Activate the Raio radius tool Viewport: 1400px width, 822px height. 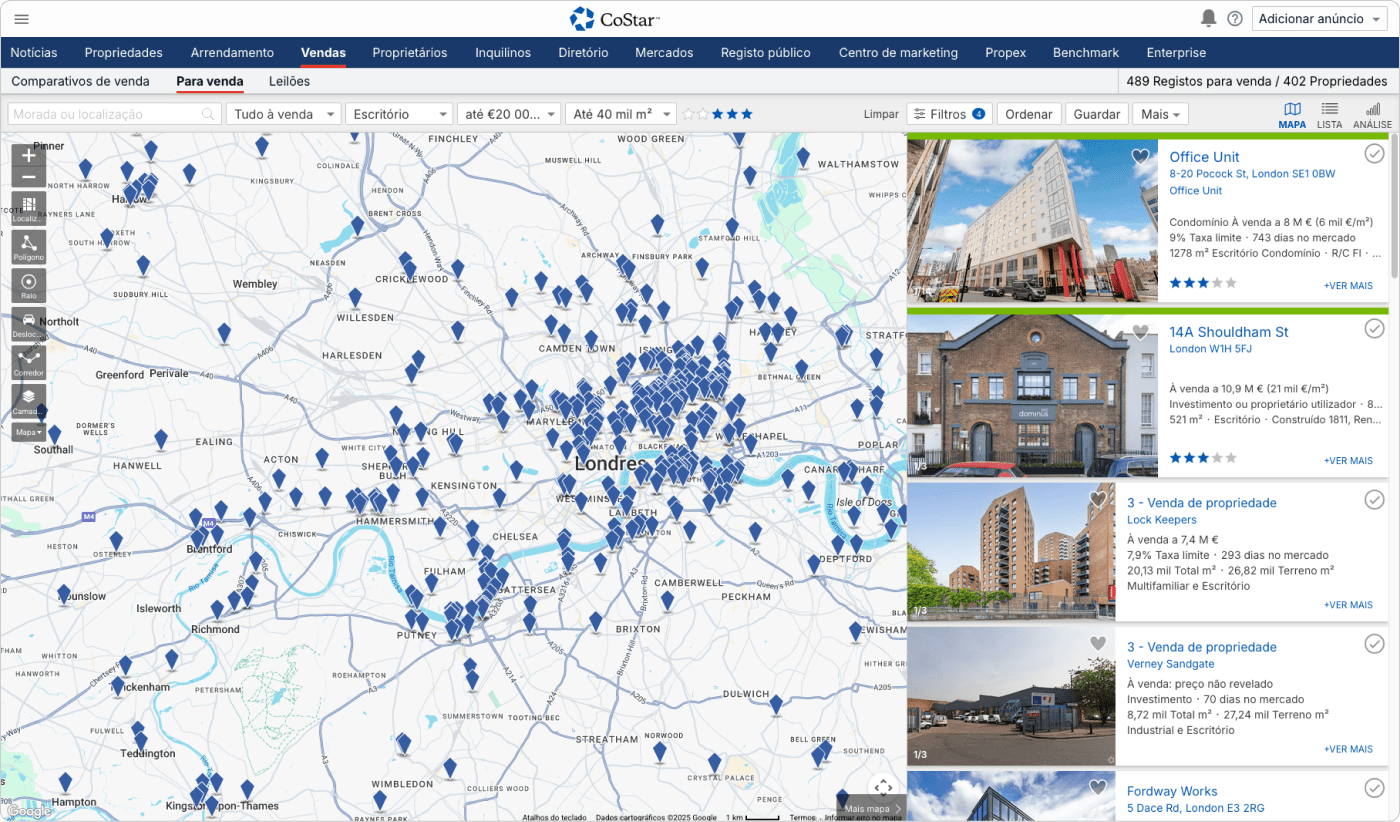click(x=28, y=285)
